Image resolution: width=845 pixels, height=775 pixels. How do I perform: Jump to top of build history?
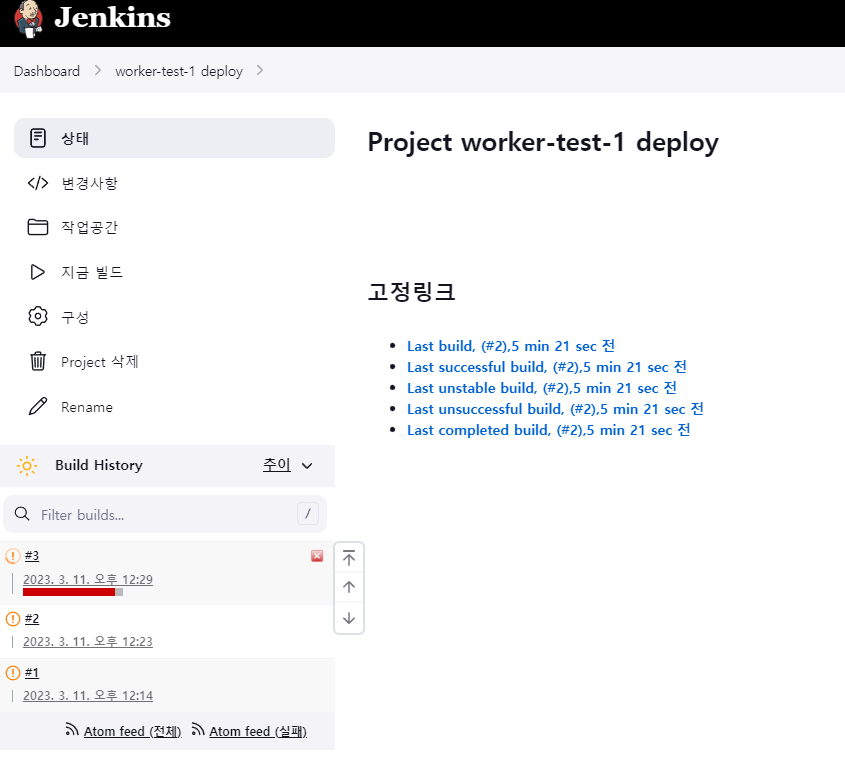(x=349, y=558)
